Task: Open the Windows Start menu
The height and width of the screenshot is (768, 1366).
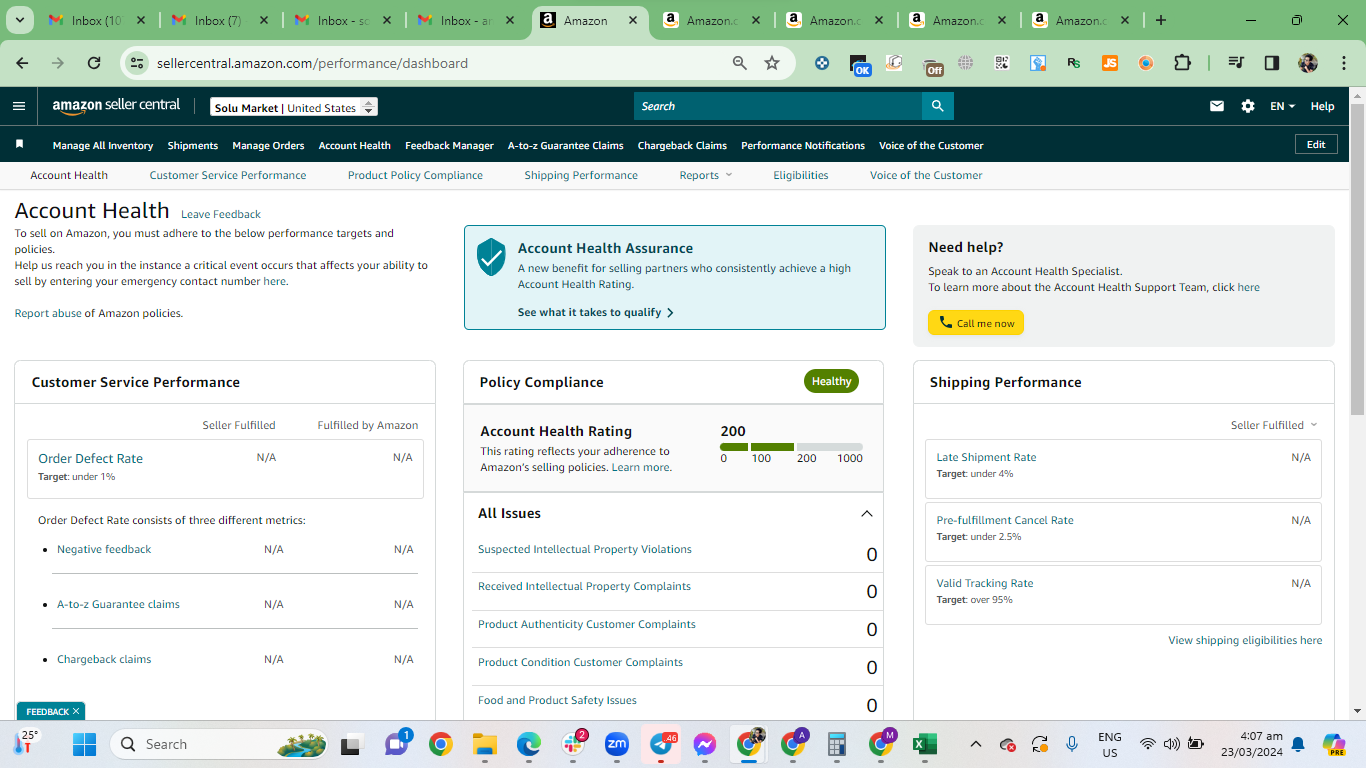Action: [x=84, y=744]
